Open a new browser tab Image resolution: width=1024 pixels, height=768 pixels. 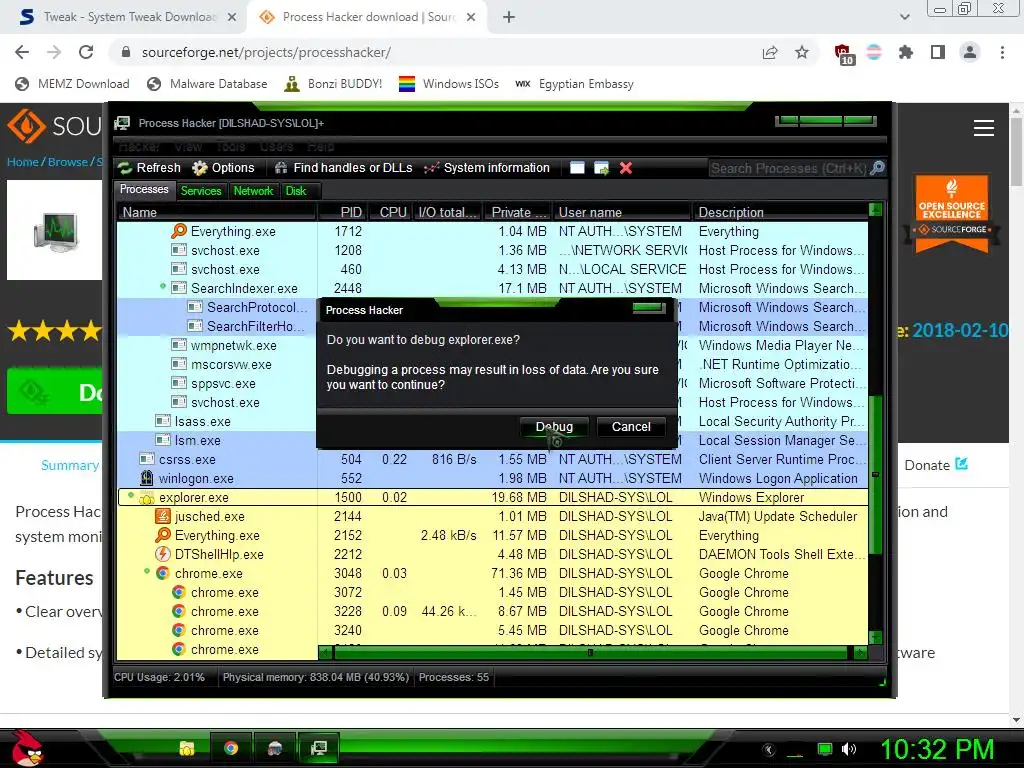point(509,17)
